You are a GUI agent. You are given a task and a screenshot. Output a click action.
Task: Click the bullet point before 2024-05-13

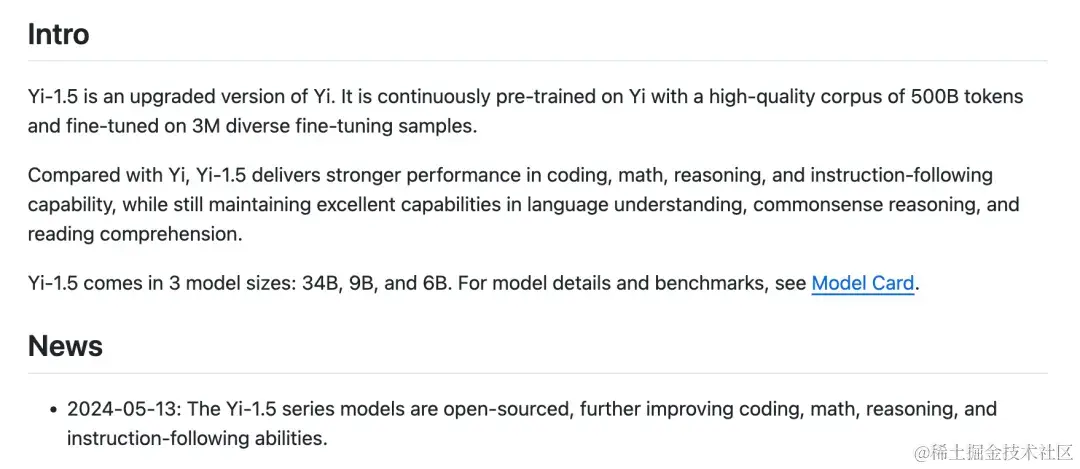(52, 409)
